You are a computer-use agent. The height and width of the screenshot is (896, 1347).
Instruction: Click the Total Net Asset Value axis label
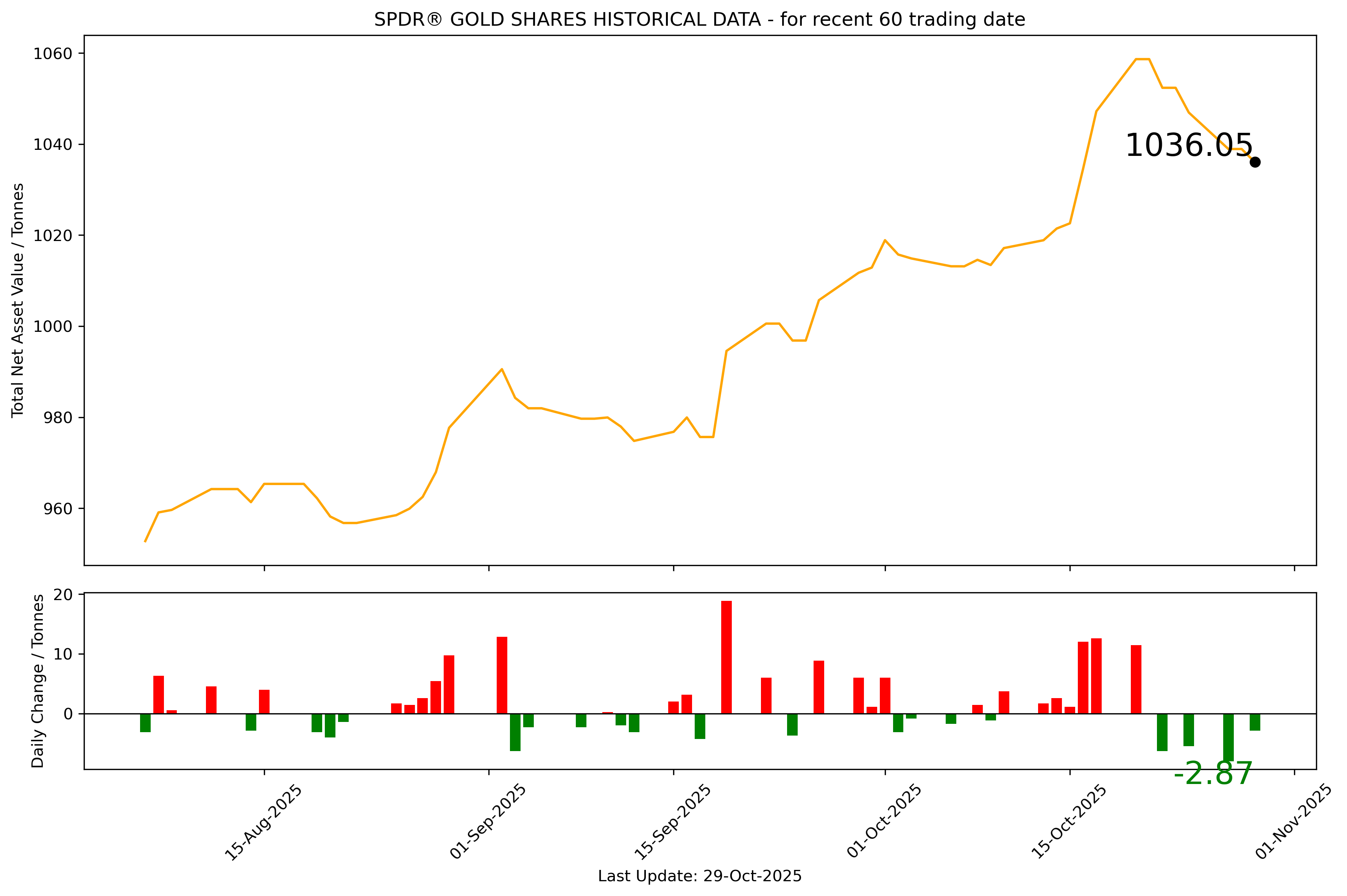[18, 300]
